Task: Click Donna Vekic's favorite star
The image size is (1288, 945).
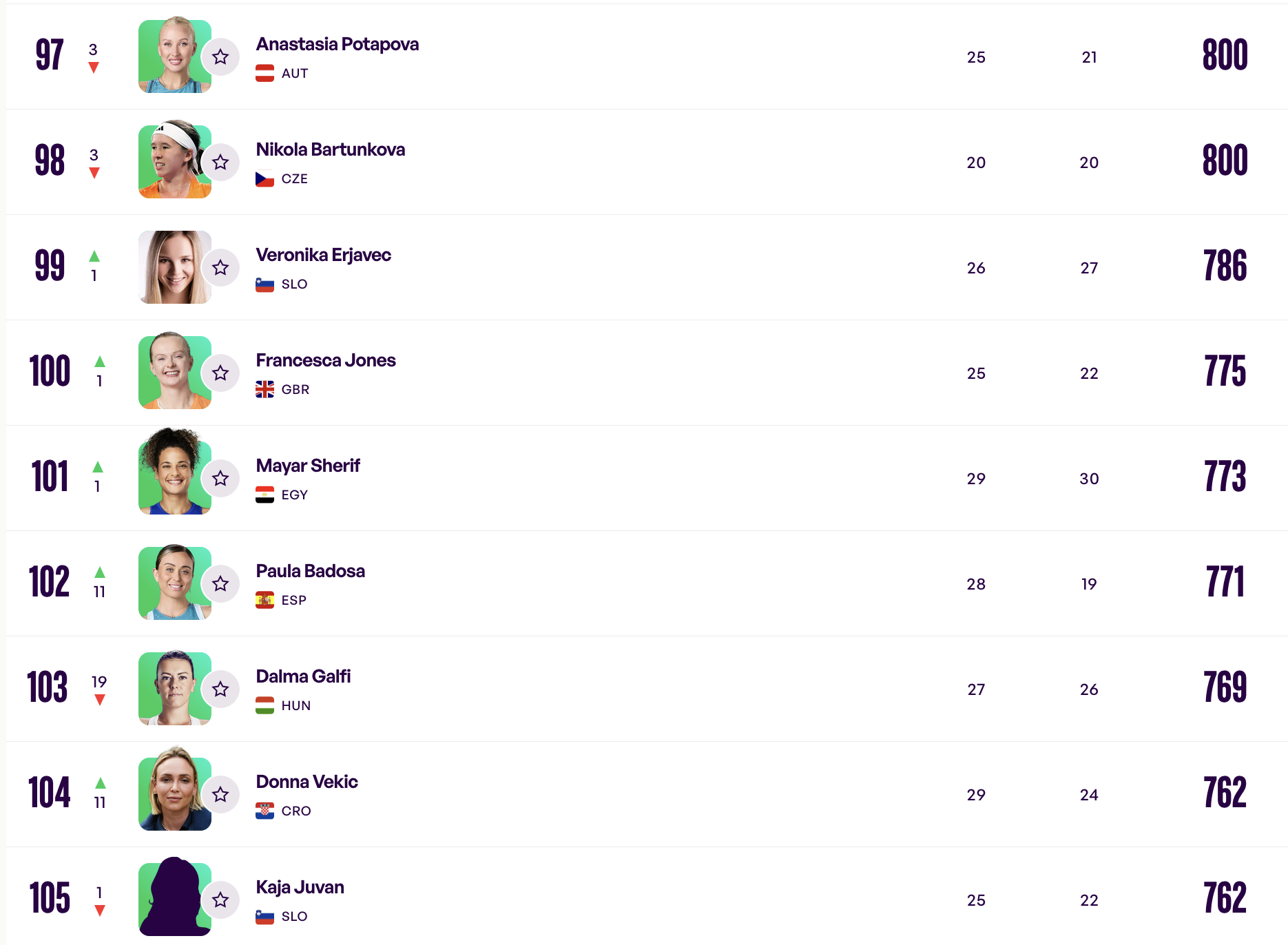Action: 220,794
